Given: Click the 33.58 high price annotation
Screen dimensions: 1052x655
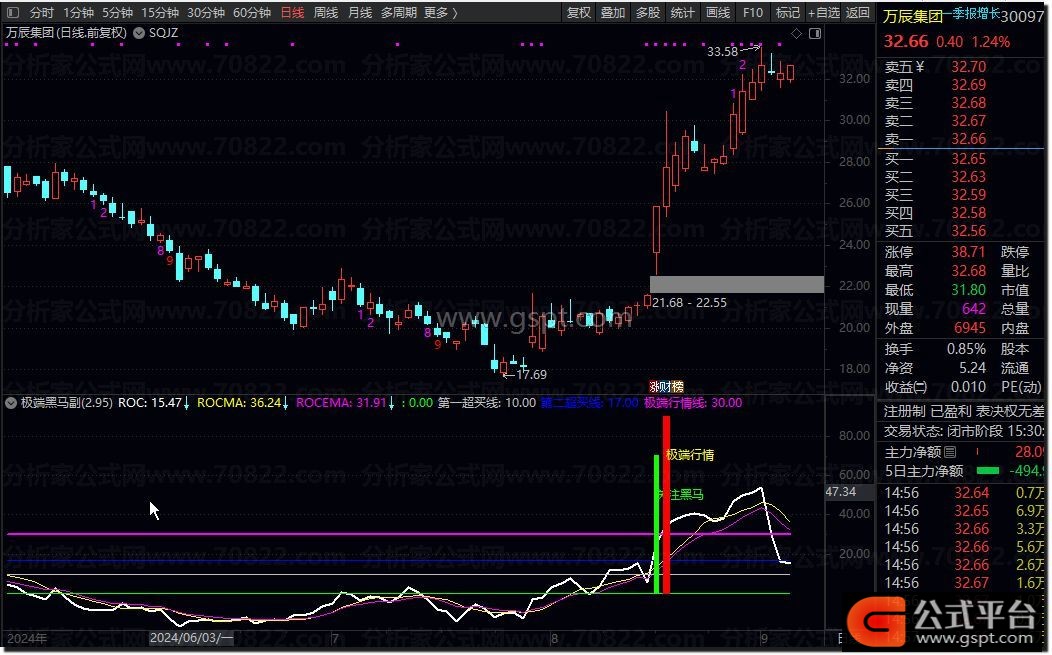Looking at the screenshot, I should (x=722, y=52).
